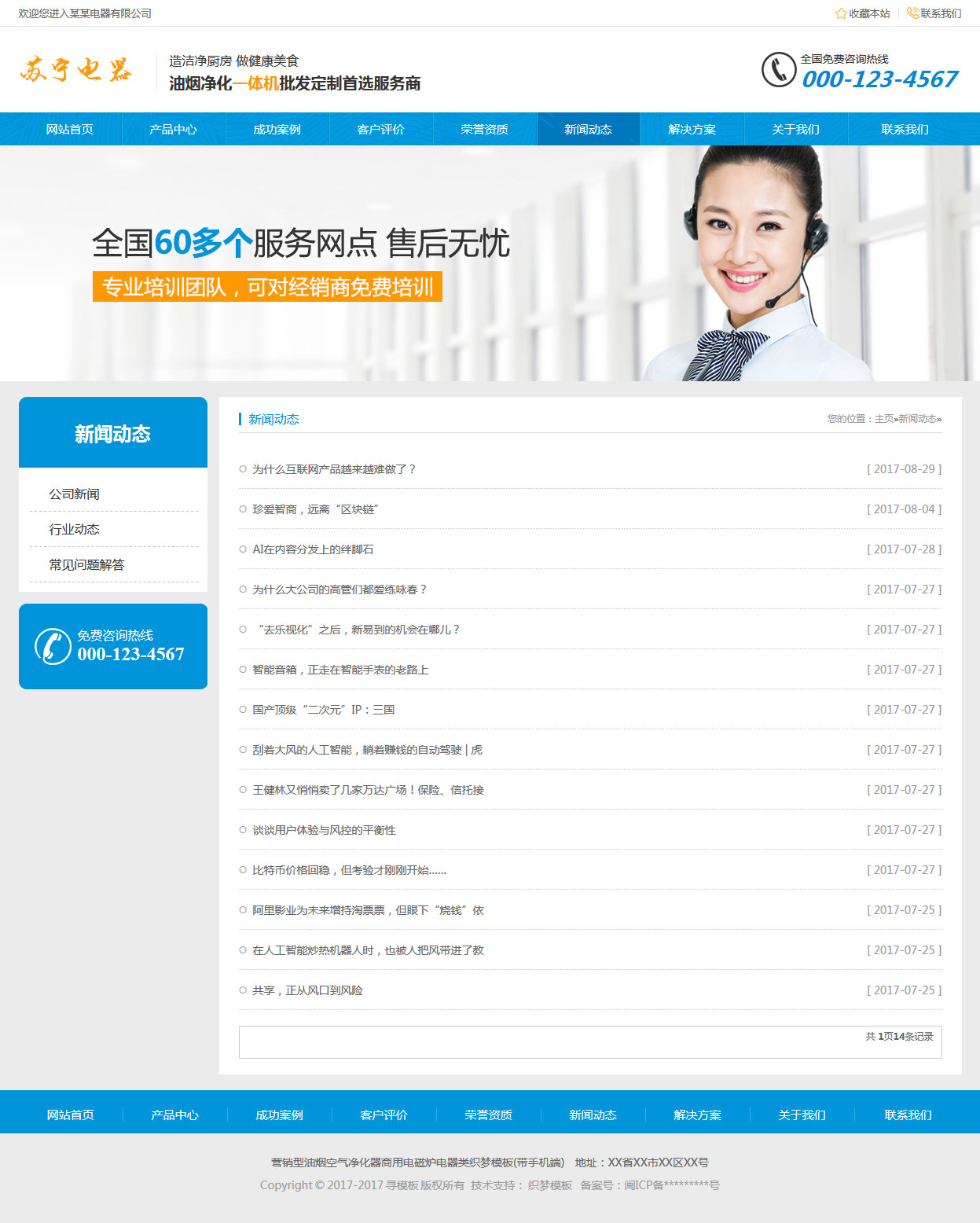Open article 为什么互联网产品越来越难做了？

point(334,469)
